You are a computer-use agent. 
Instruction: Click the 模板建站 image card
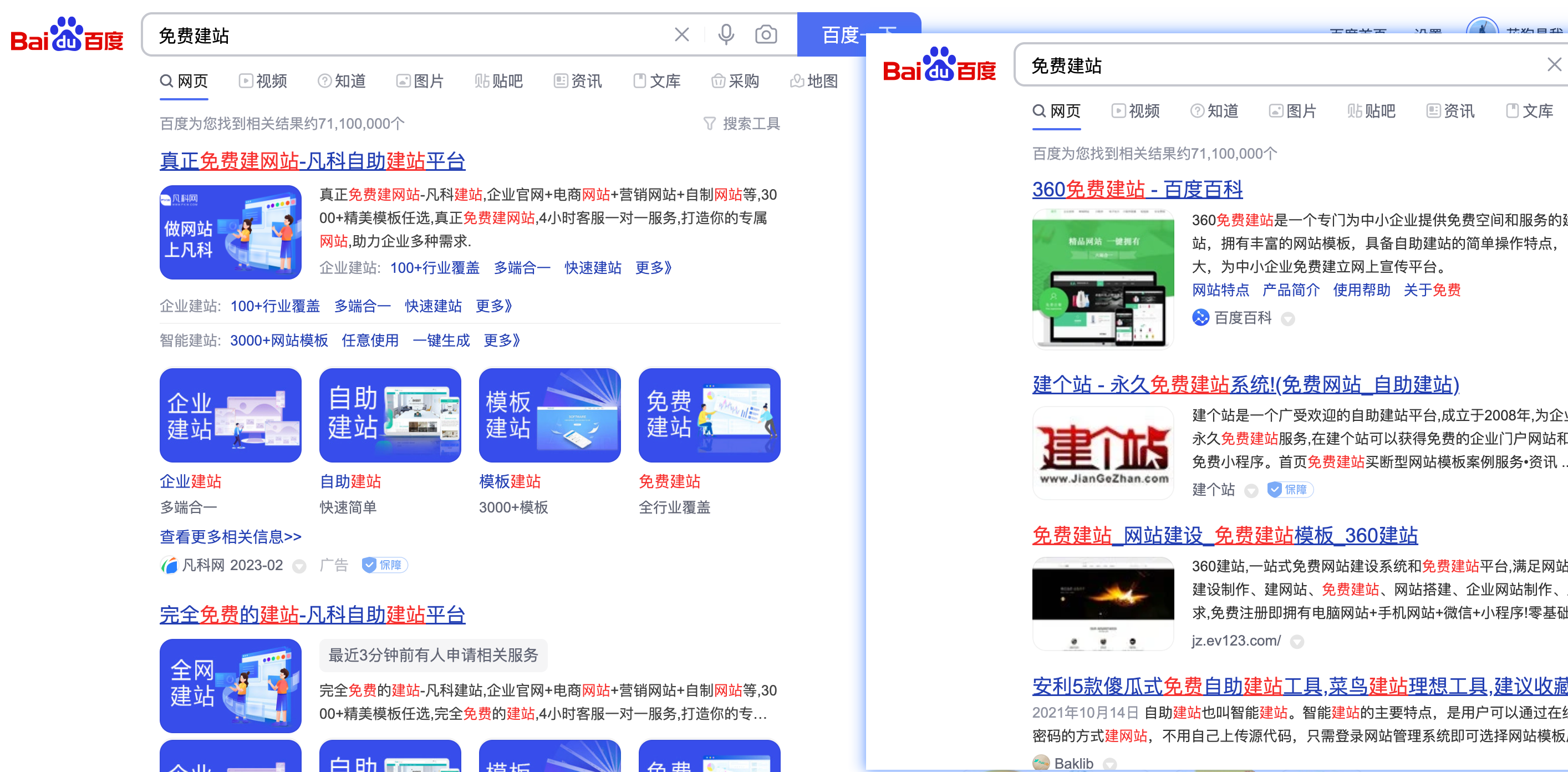(x=549, y=415)
